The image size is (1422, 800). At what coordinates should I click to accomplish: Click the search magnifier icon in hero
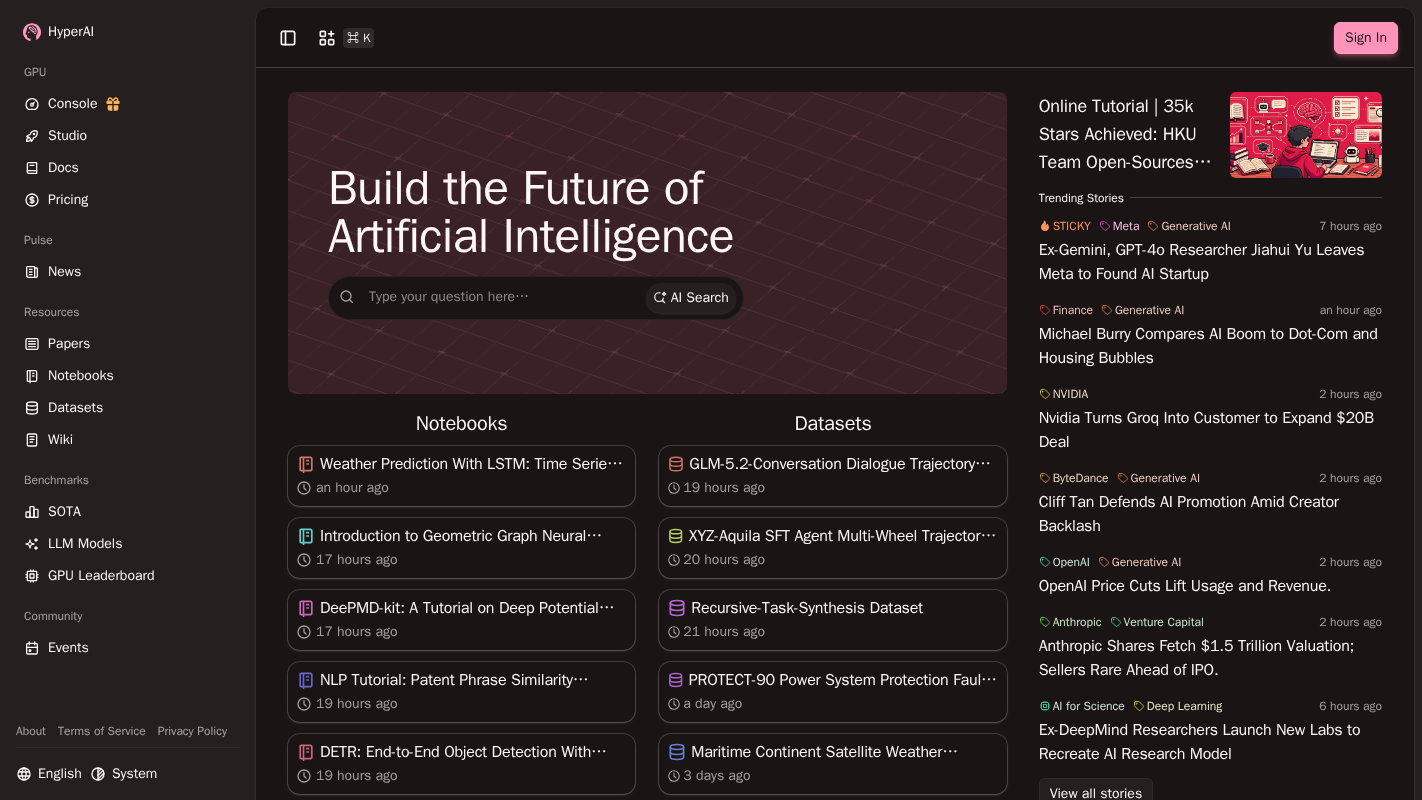[347, 297]
